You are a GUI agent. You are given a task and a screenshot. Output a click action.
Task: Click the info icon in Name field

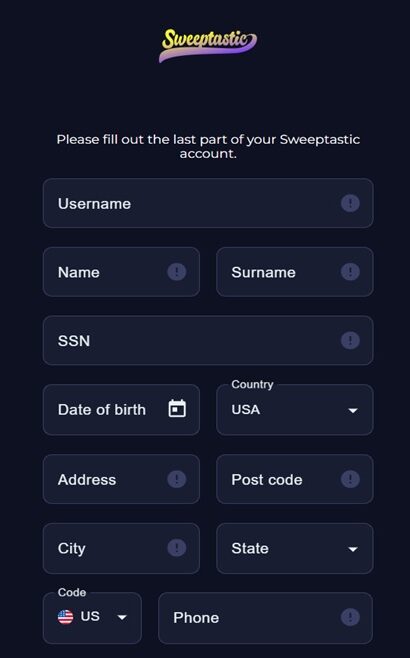point(177,272)
